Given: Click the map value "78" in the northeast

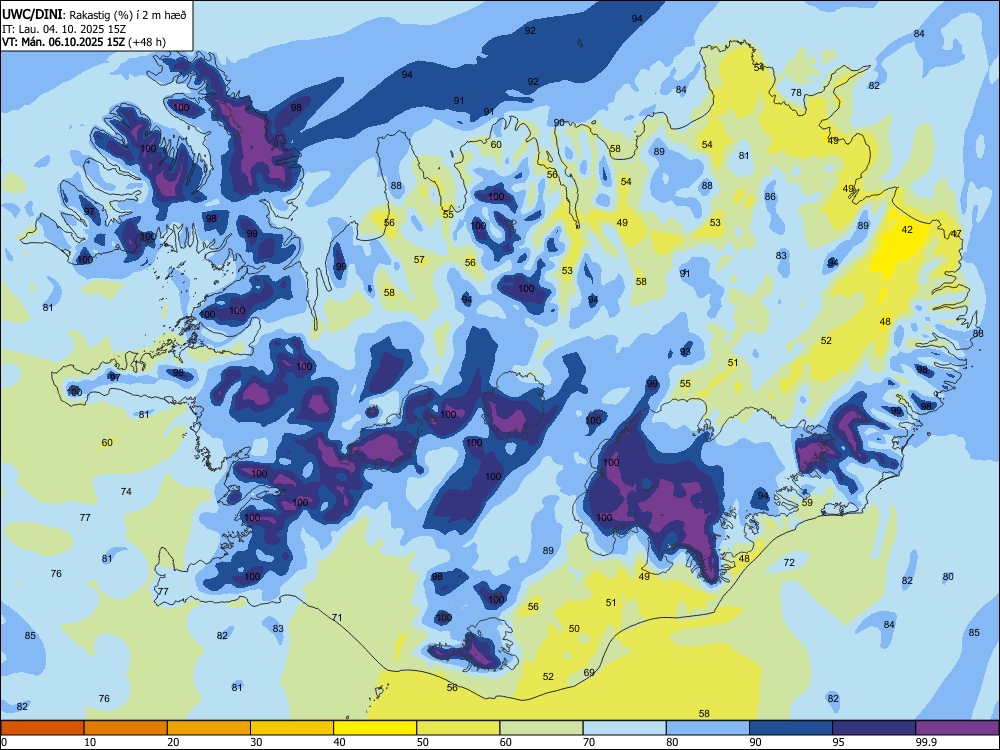Looking at the screenshot, I should [x=796, y=92].
